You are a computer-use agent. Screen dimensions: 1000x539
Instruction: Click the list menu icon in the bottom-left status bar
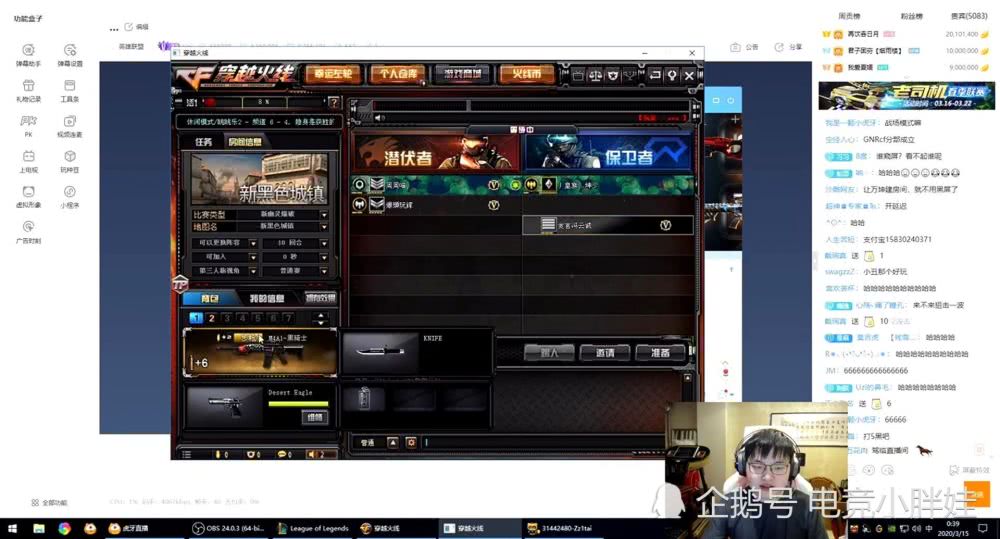click(187, 454)
